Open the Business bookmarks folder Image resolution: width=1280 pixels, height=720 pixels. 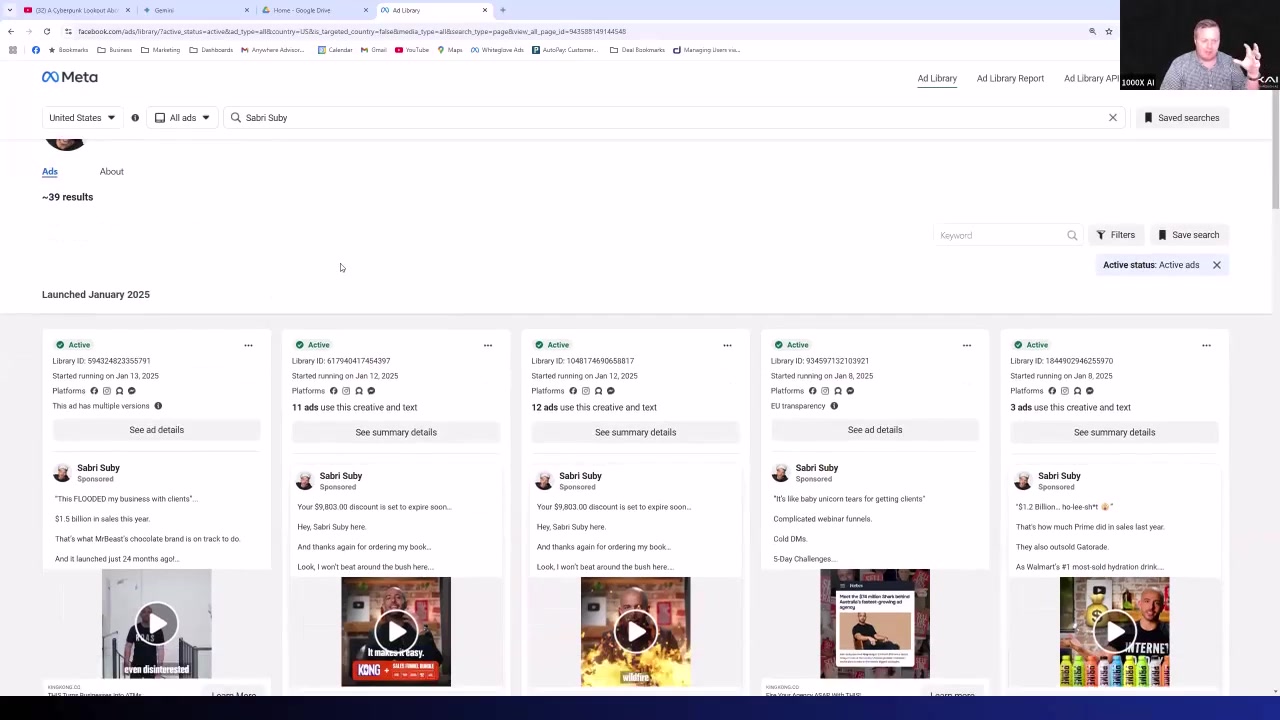click(x=115, y=50)
